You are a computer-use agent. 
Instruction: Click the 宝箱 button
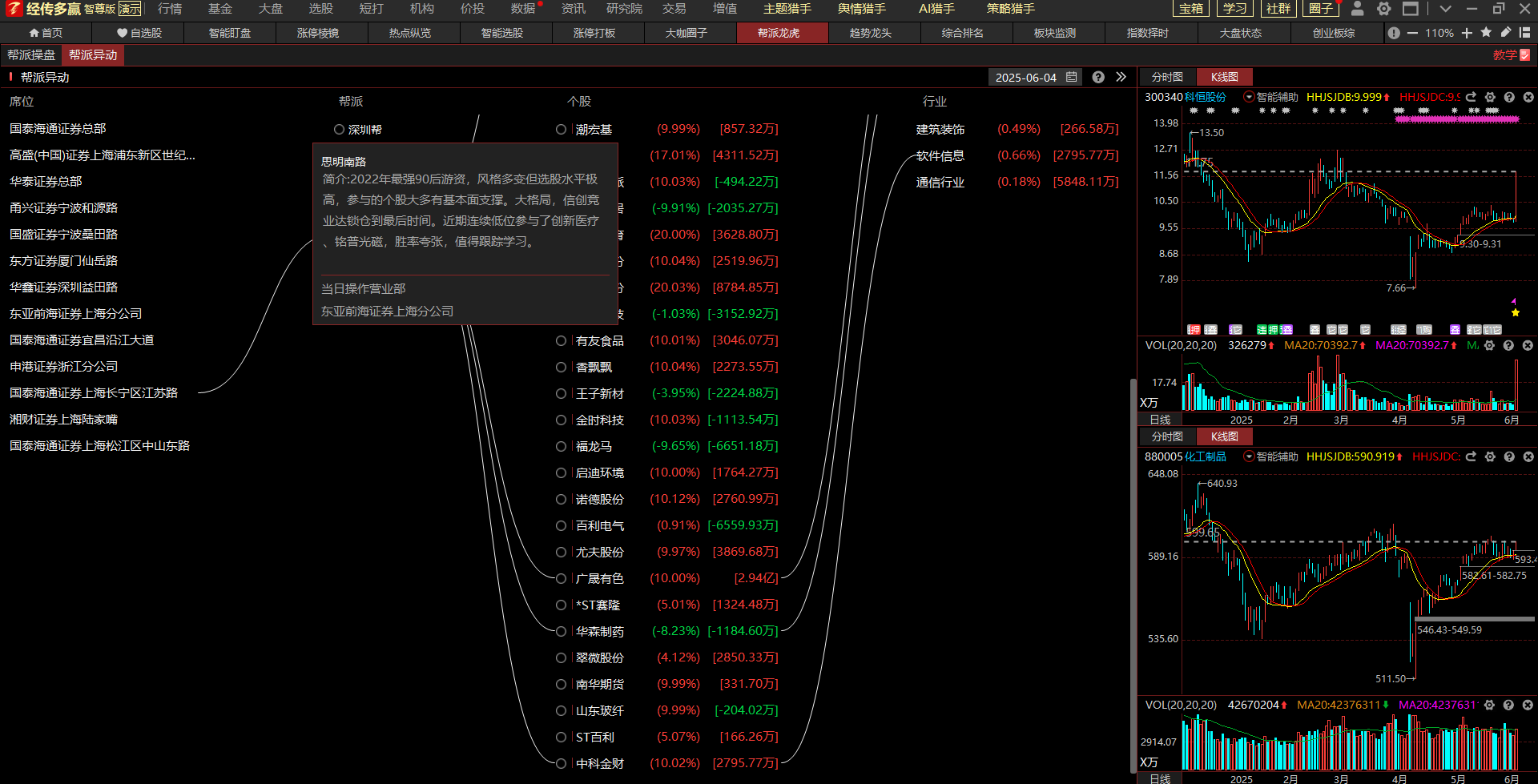(1191, 9)
